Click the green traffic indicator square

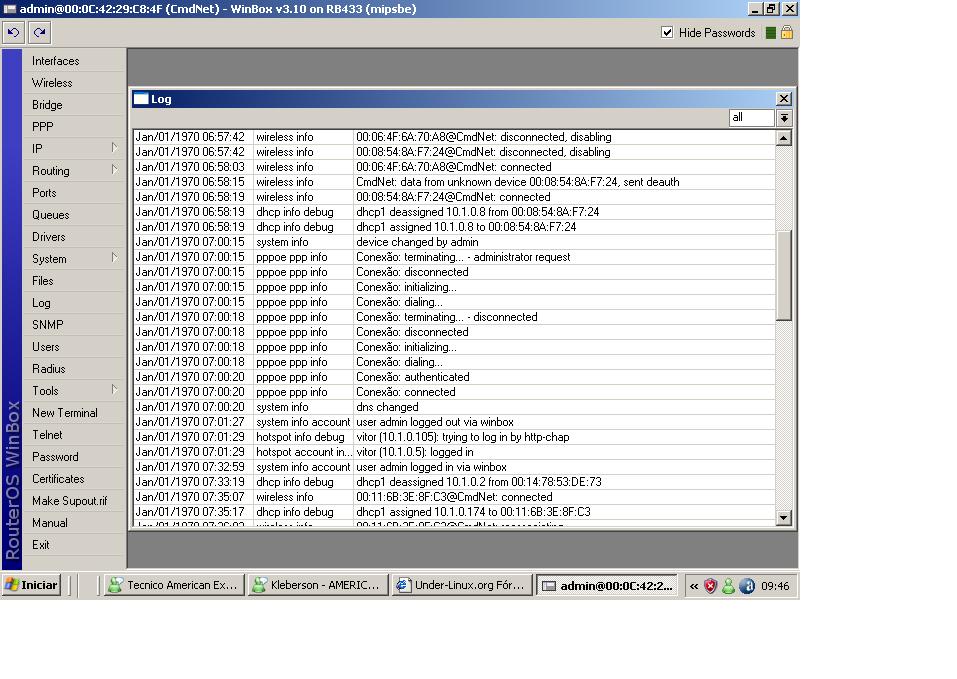[x=771, y=33]
